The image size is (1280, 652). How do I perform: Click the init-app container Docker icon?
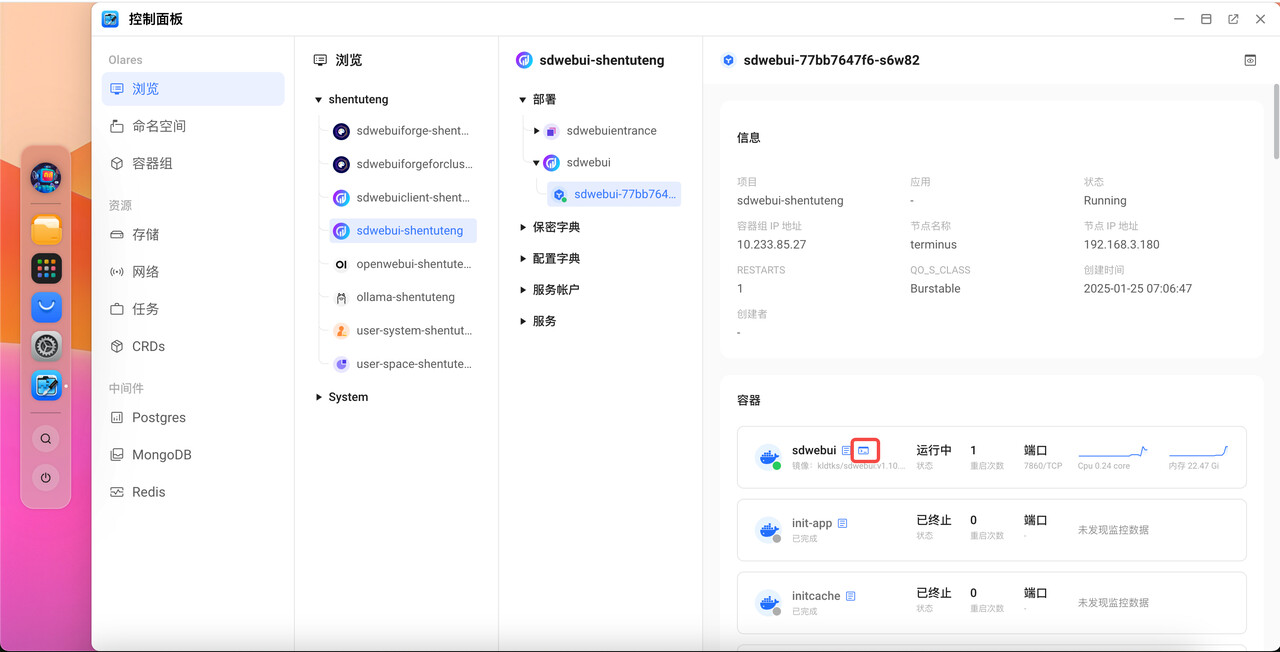pyautogui.click(x=769, y=530)
